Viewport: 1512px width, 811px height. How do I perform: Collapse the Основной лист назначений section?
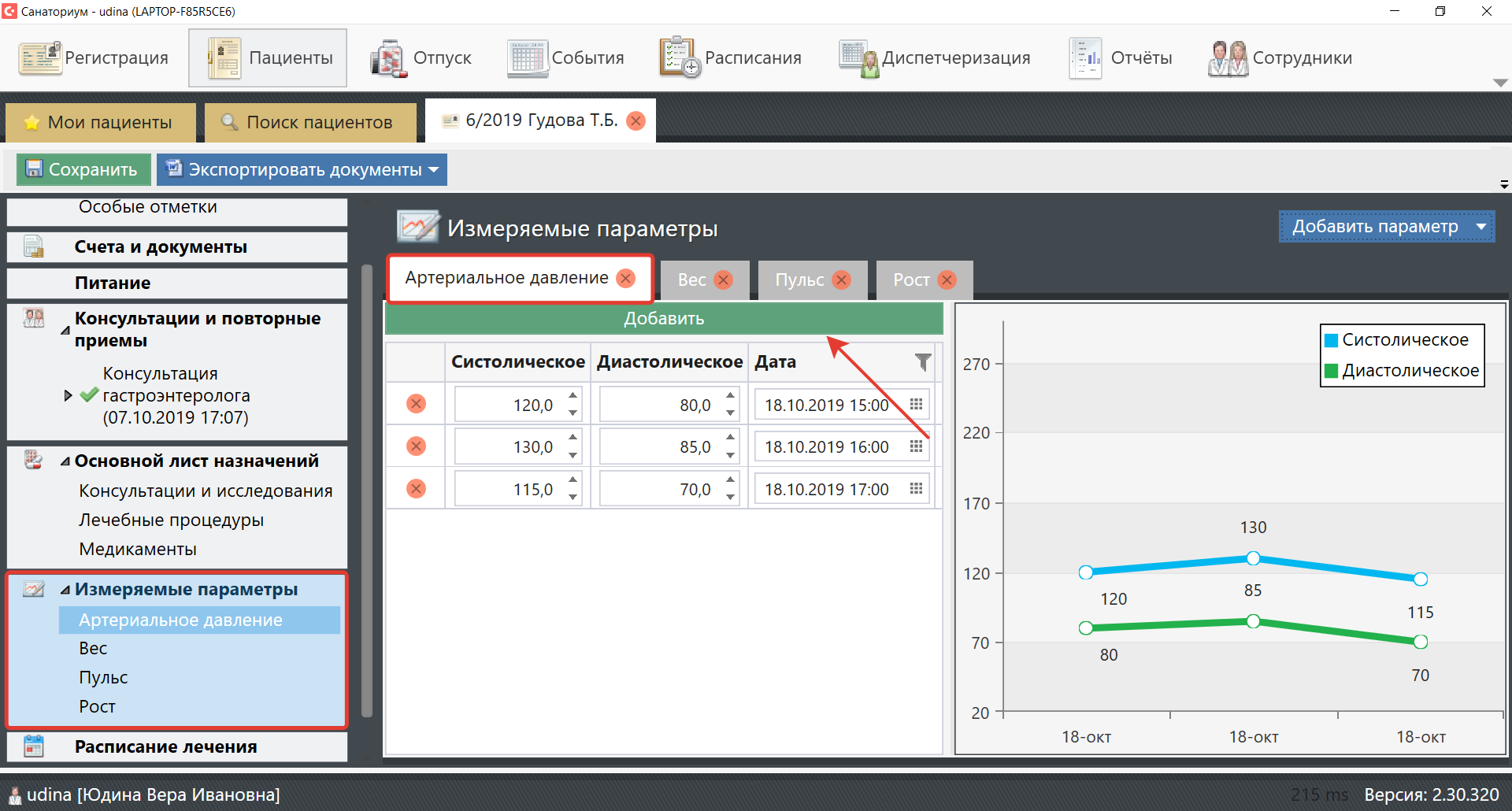65,461
